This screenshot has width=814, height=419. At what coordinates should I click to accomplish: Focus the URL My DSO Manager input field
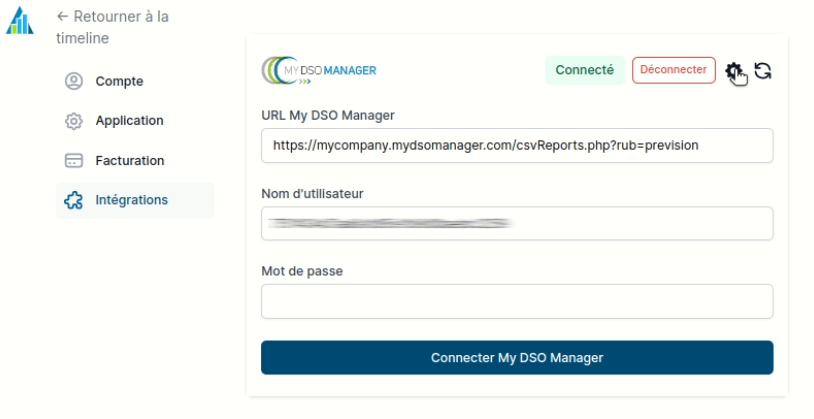(x=517, y=145)
